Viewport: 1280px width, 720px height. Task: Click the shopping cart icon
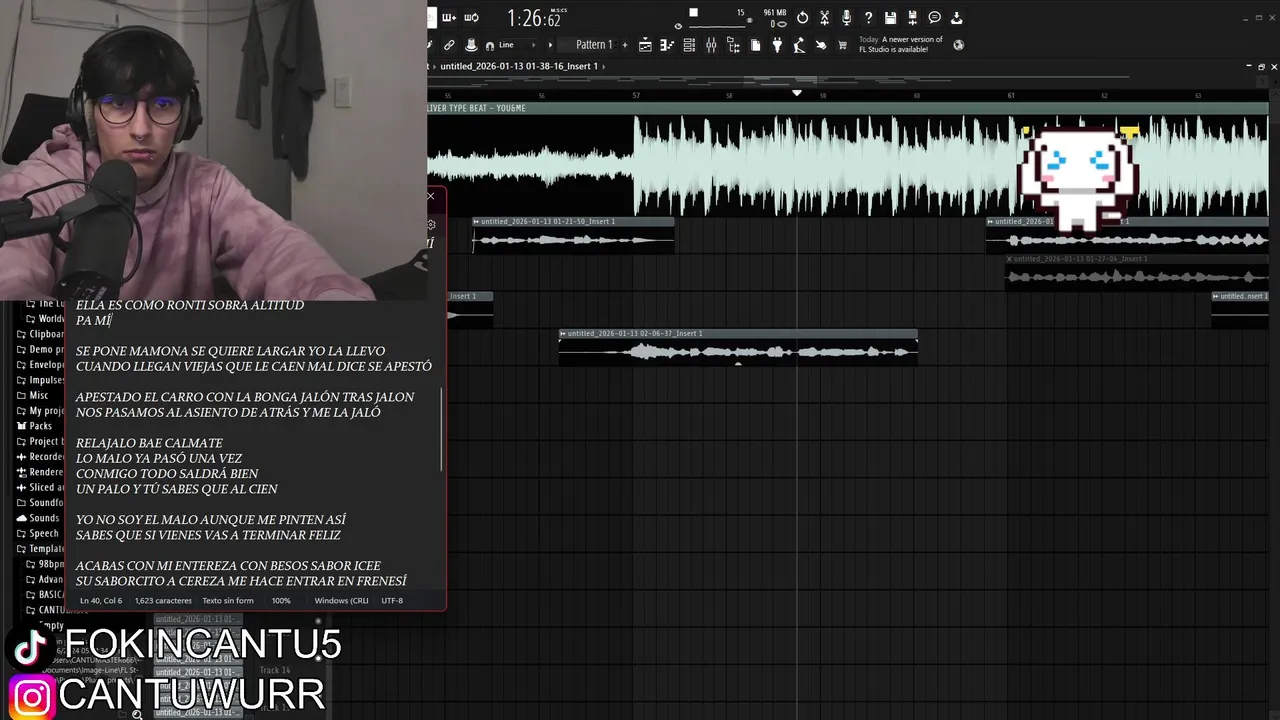pyautogui.click(x=842, y=45)
